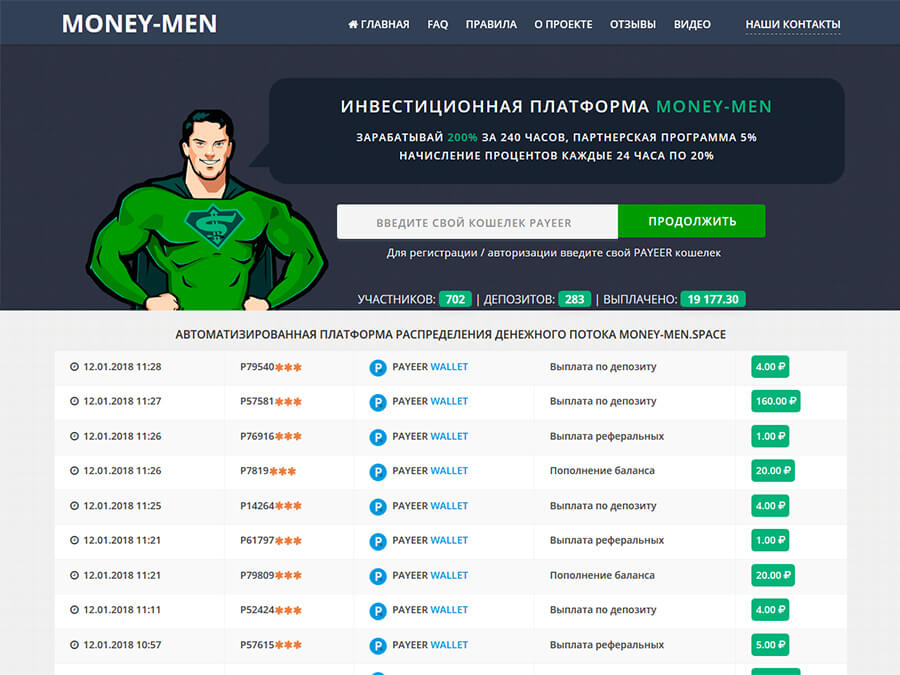Click the Payeer icon in the P61797 row
900x675 pixels.
coord(378,541)
